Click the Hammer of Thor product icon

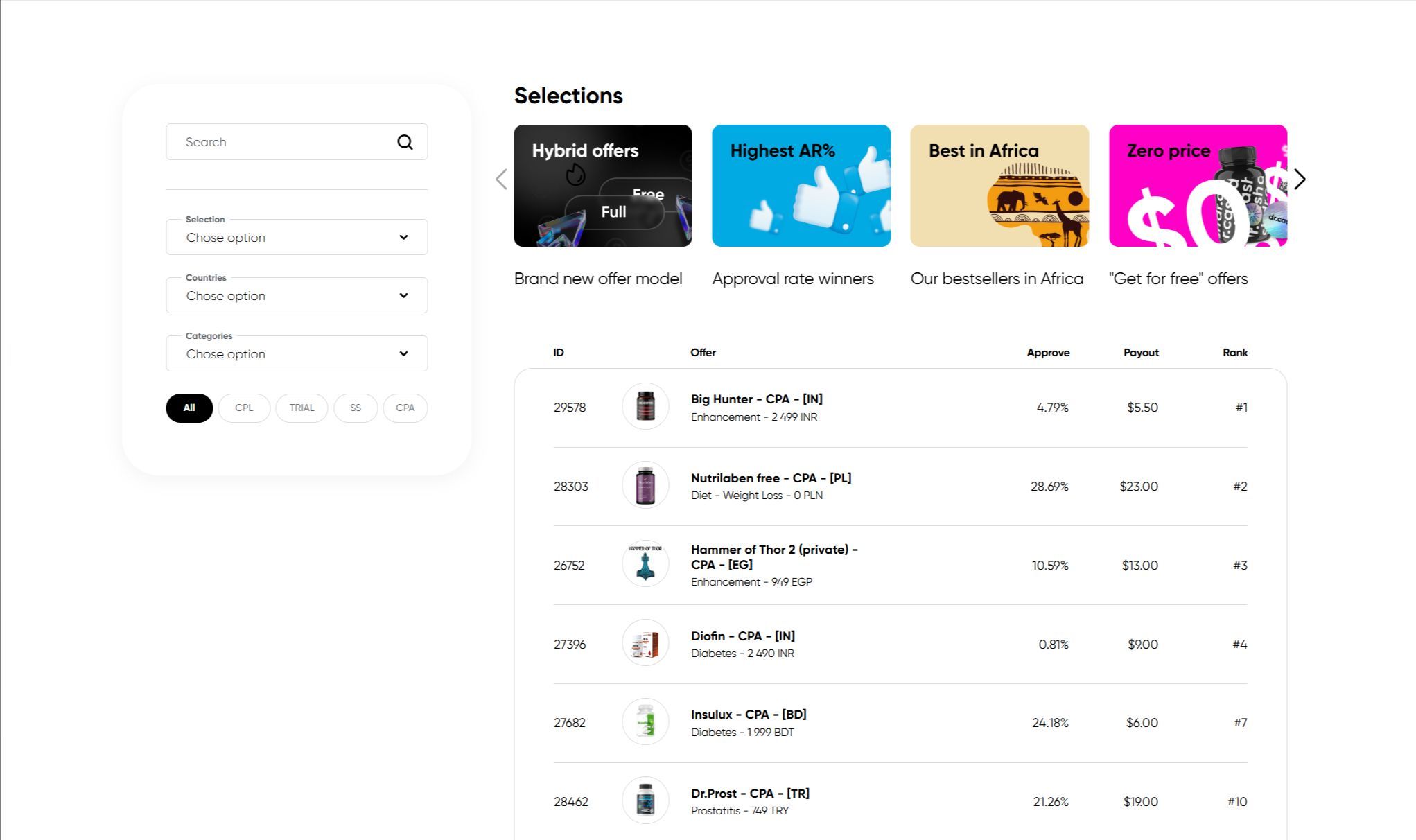pos(645,564)
